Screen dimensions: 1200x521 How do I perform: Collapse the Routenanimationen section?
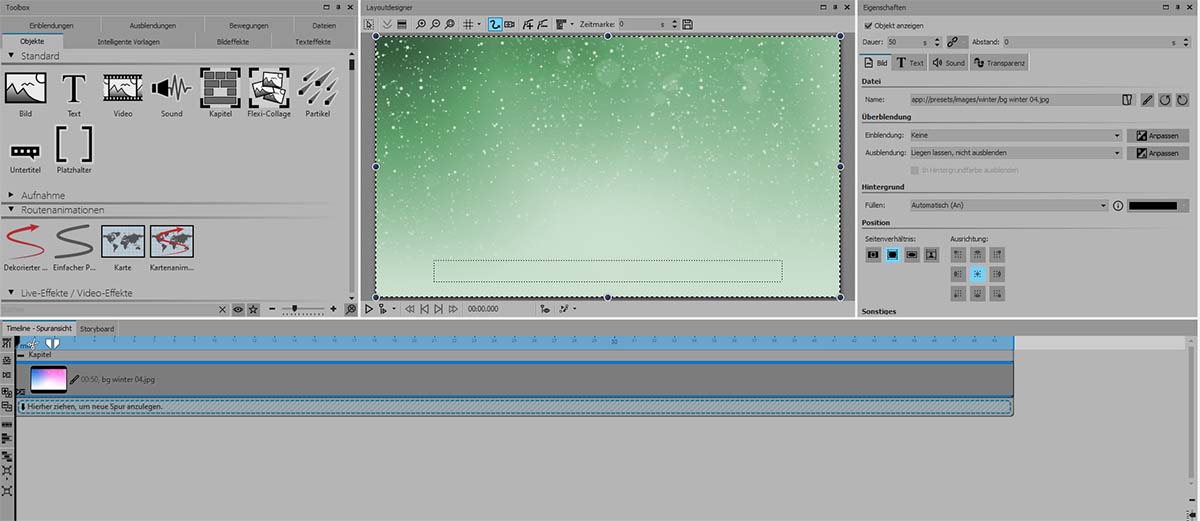click(11, 210)
